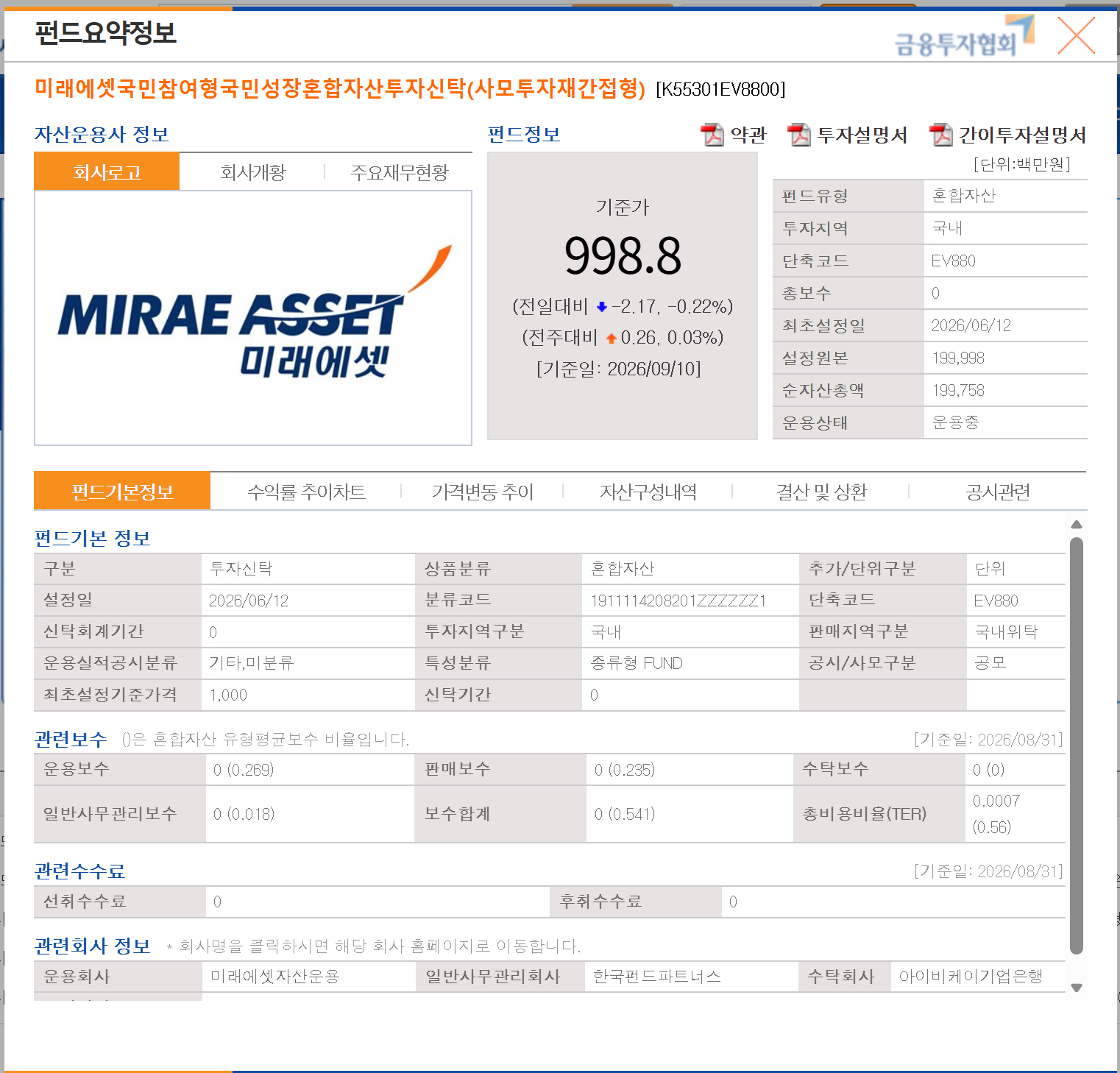1120x1073 pixels.
Task: Click the scrollbar up arrow
Action: (1077, 525)
